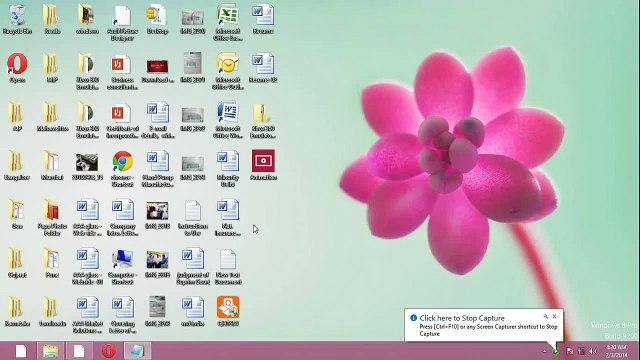Viewport: 640px width, 360px height.
Task: Open the network status tray icon
Action: [x=581, y=351]
